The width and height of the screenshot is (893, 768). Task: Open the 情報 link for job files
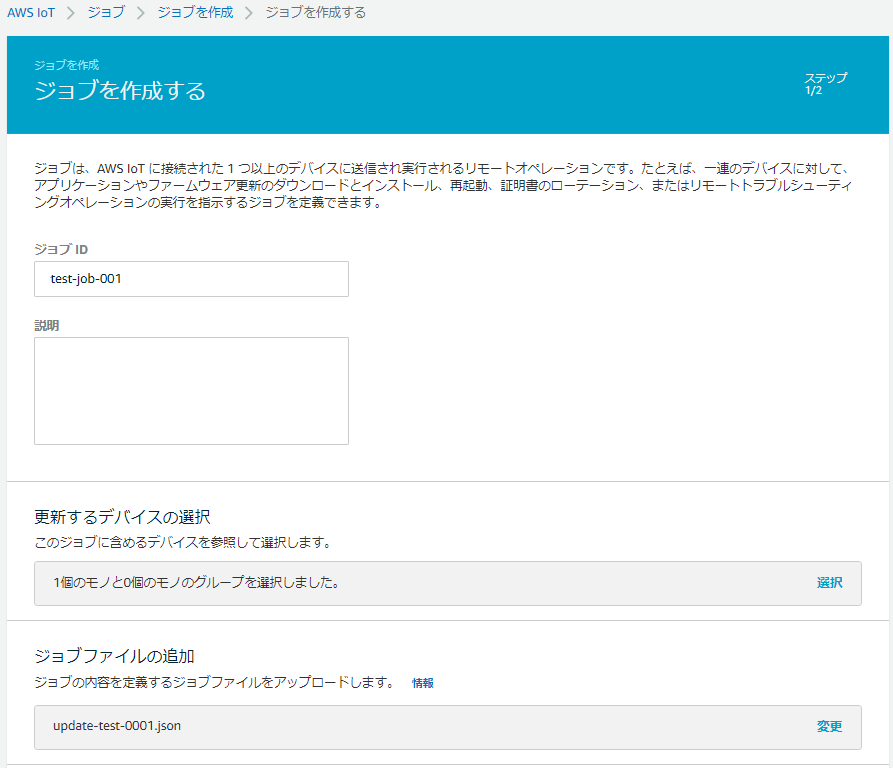(423, 683)
